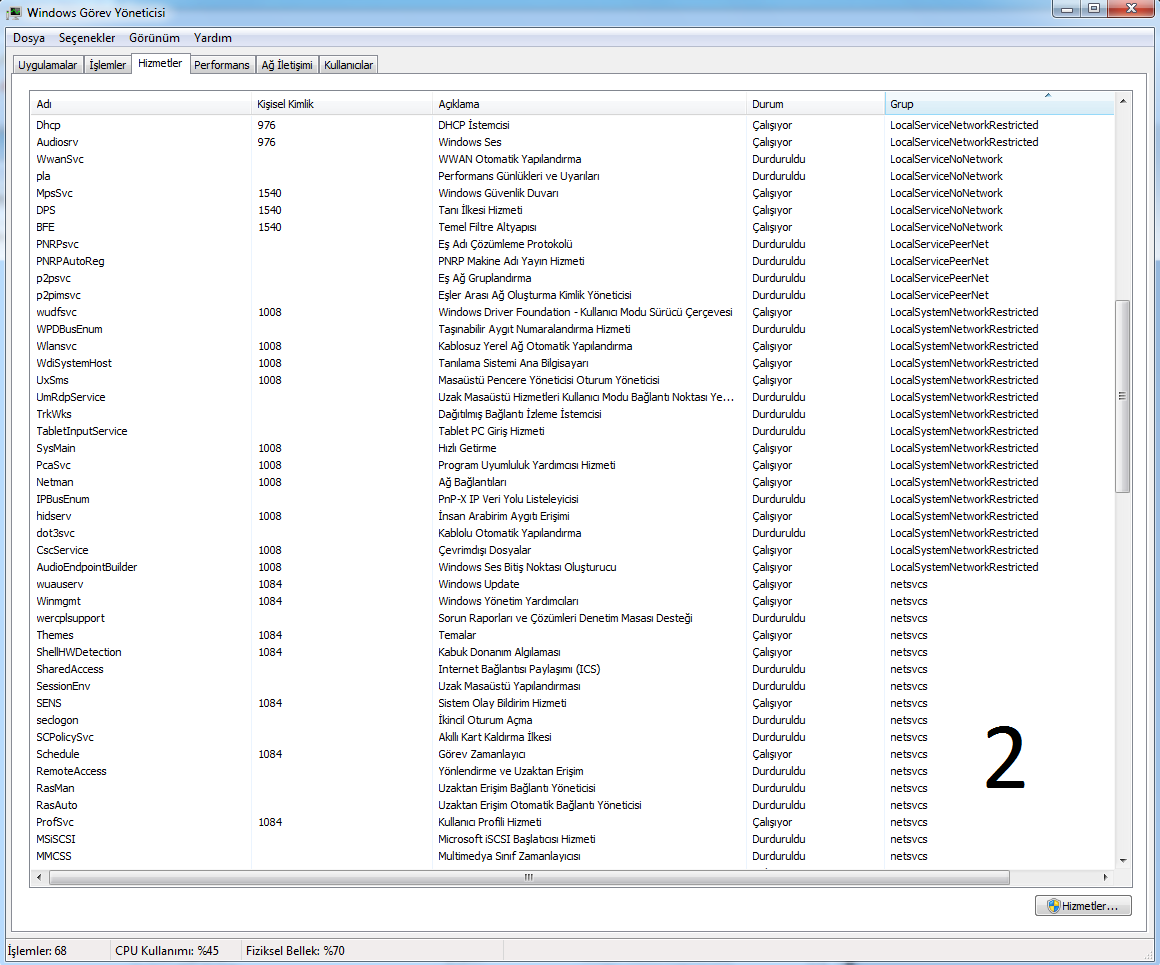Screen dimensions: 1160x965
Task: Reverse sort on the Grup column header
Action: pos(999,104)
